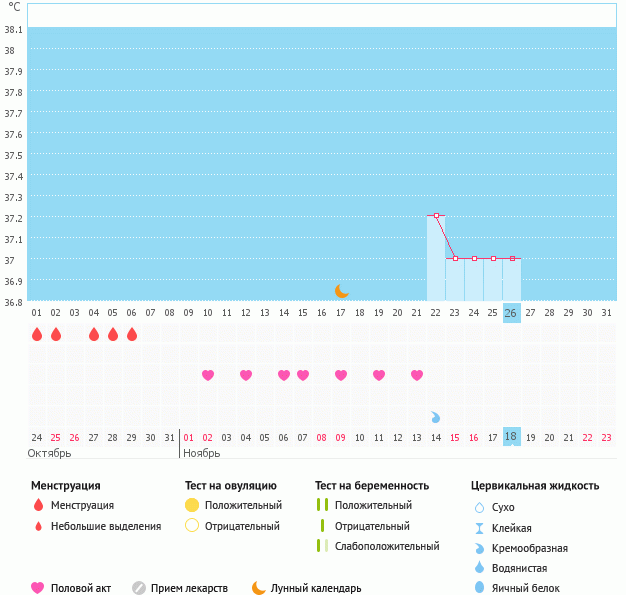Click the menstruation drop on cycle day 06

point(132,334)
